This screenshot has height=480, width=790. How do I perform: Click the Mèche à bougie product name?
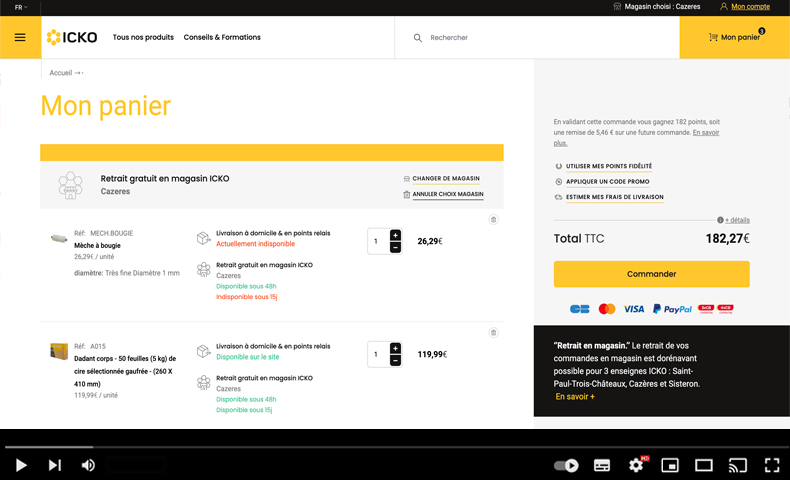pos(97,246)
